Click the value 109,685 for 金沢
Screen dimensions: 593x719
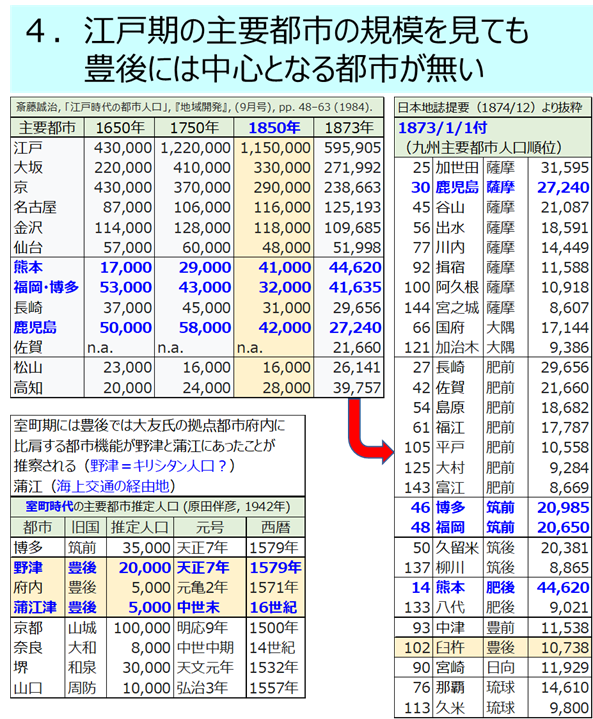click(352, 227)
